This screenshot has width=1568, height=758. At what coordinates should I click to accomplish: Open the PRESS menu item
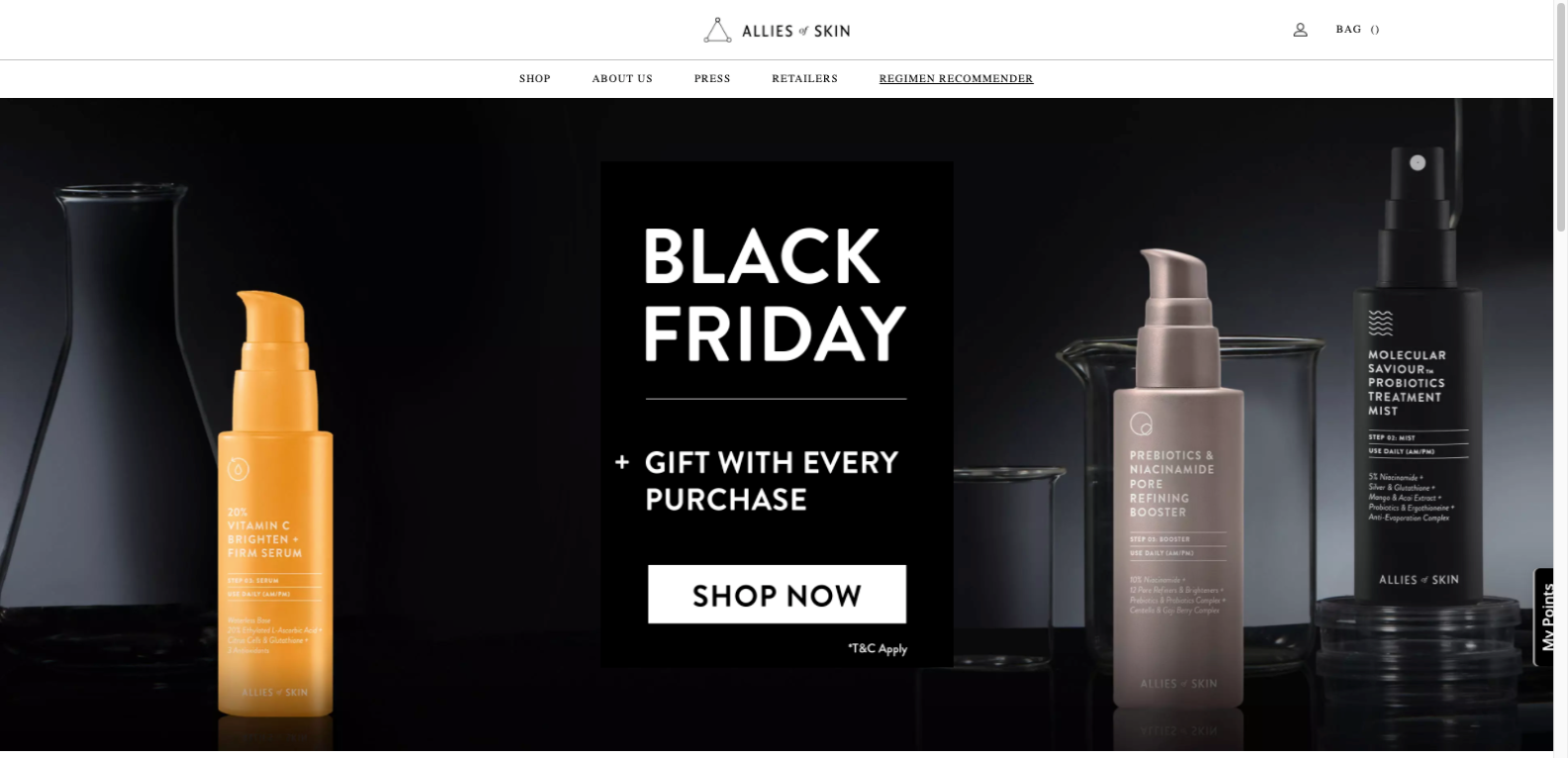click(712, 79)
